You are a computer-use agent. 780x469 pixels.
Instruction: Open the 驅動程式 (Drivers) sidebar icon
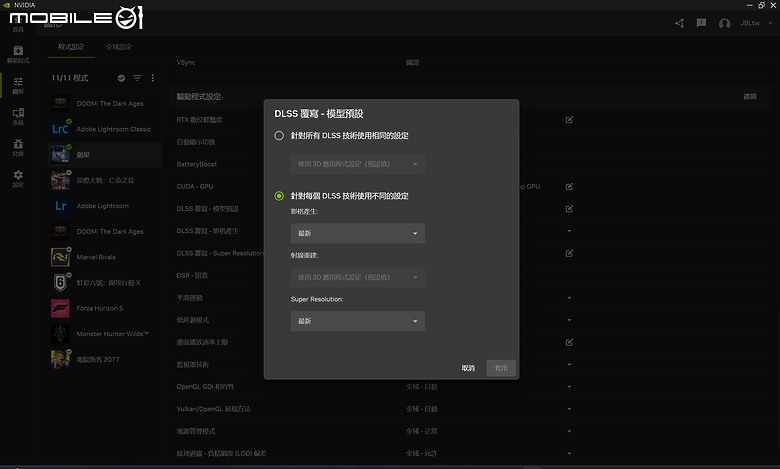(18, 54)
